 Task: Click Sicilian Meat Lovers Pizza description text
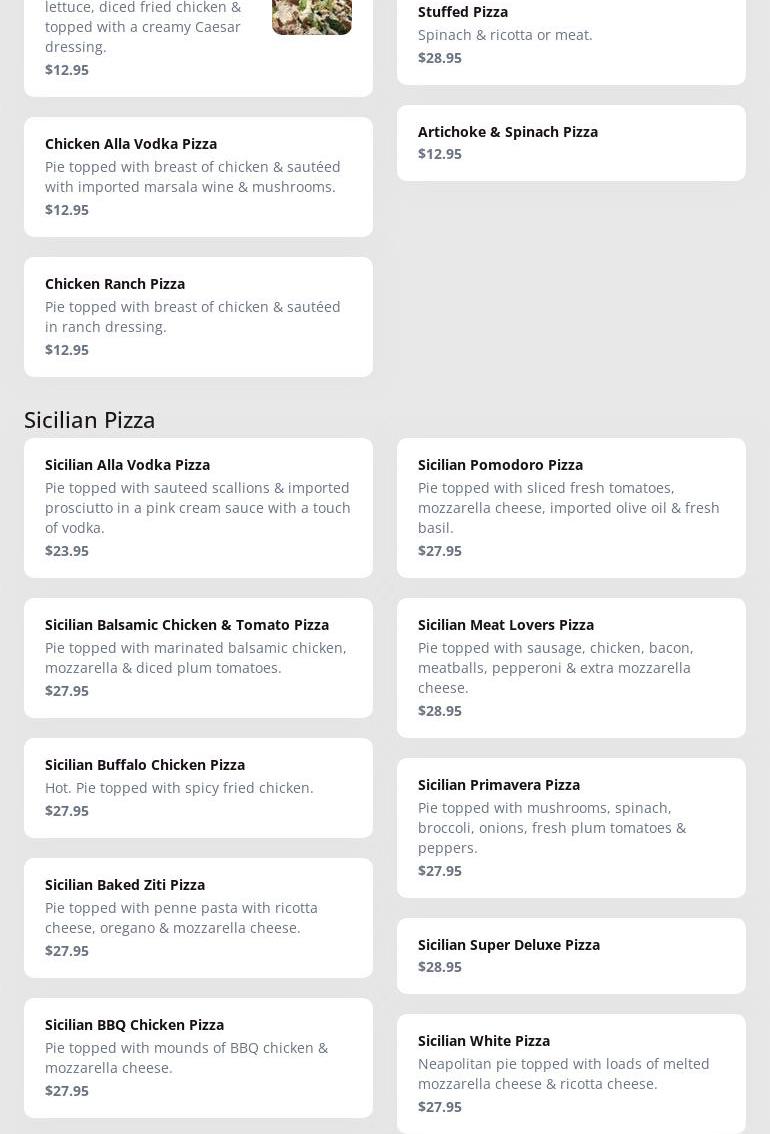click(555, 668)
